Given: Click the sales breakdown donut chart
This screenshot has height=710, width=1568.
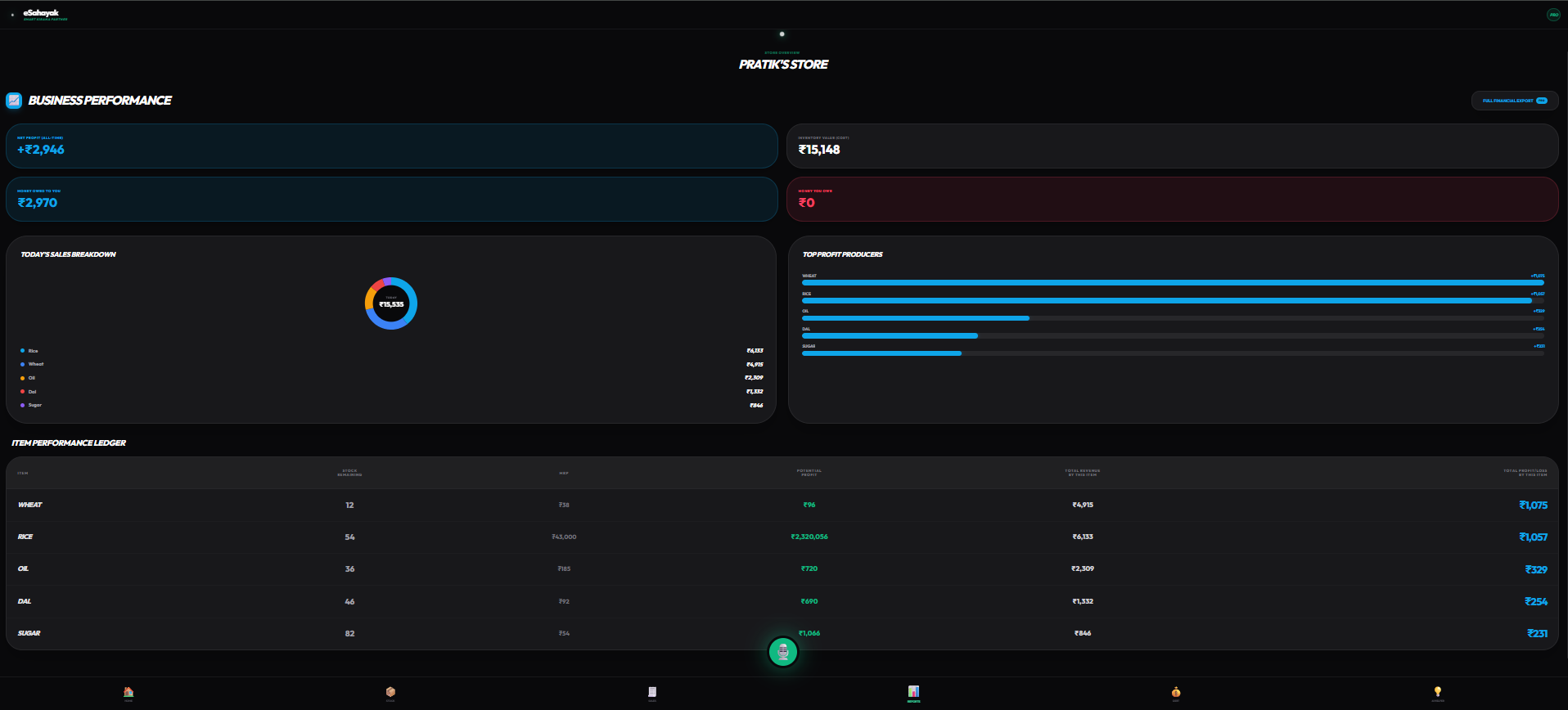Looking at the screenshot, I should point(391,303).
